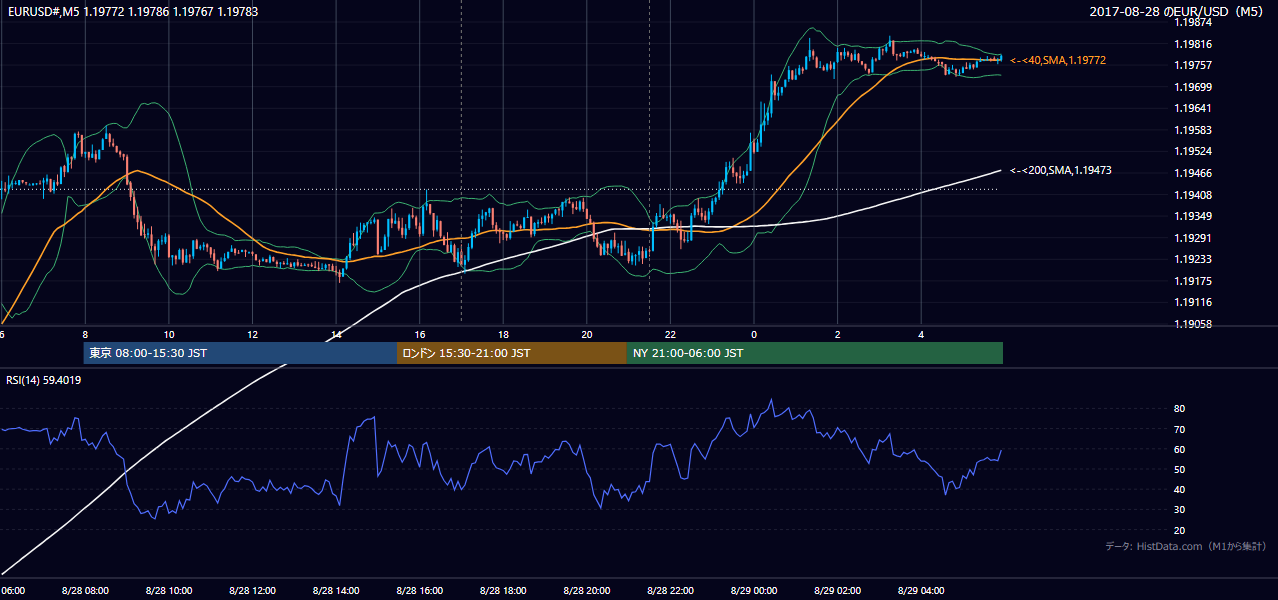This screenshot has height=600, width=1278.
Task: Click hour marker 8 on price chart axis
Action: click(x=85, y=335)
